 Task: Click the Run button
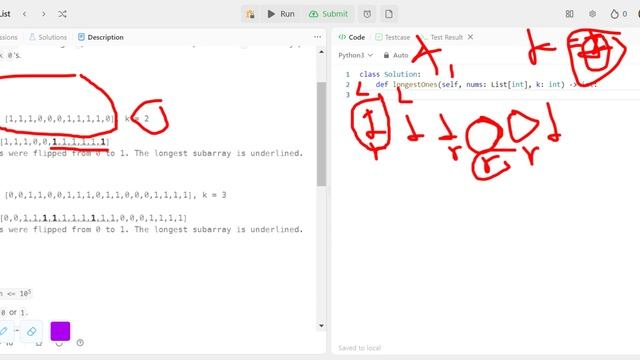point(281,14)
